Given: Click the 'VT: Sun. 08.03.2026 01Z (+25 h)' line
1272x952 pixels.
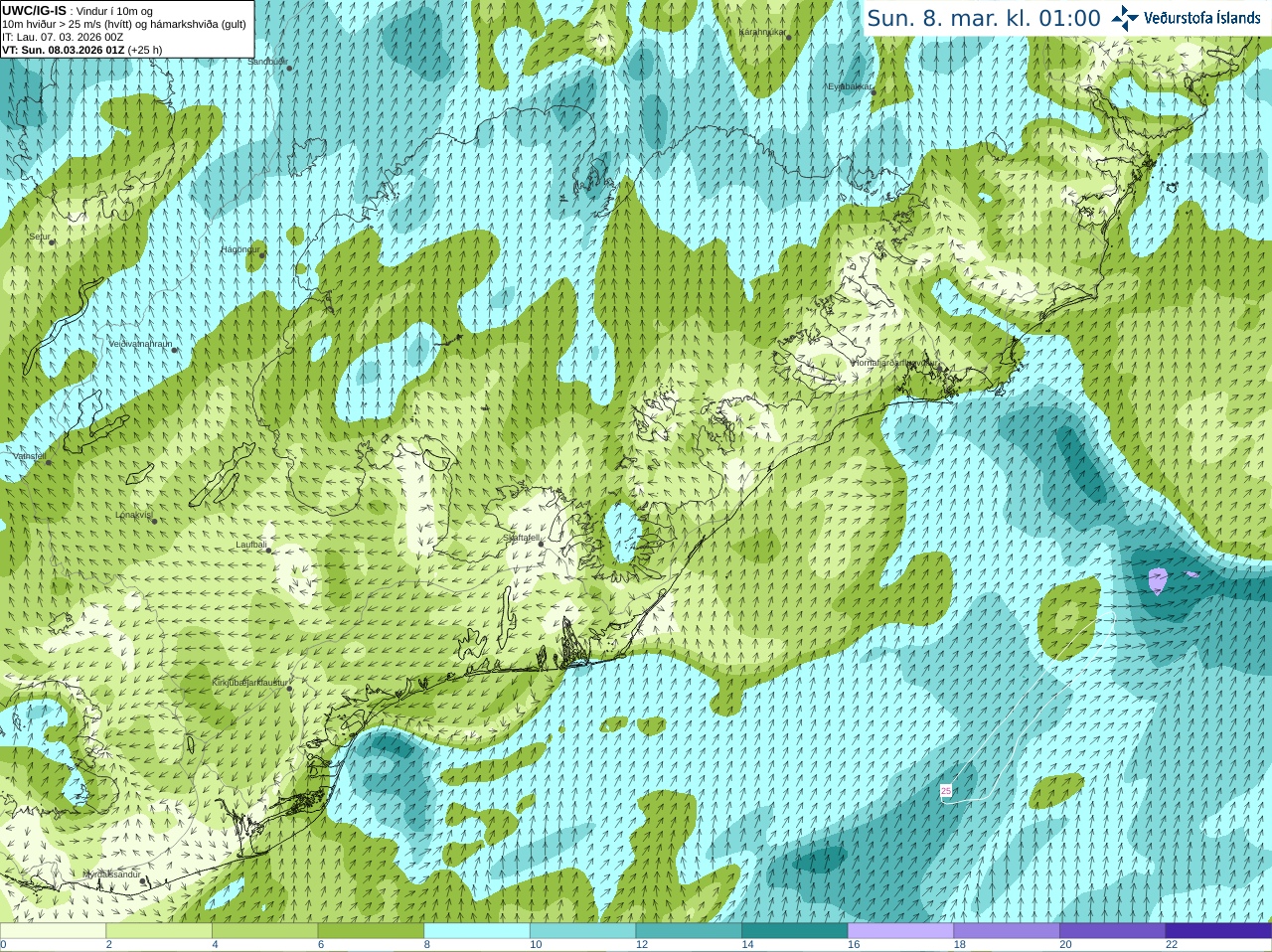Looking at the screenshot, I should point(81,50).
